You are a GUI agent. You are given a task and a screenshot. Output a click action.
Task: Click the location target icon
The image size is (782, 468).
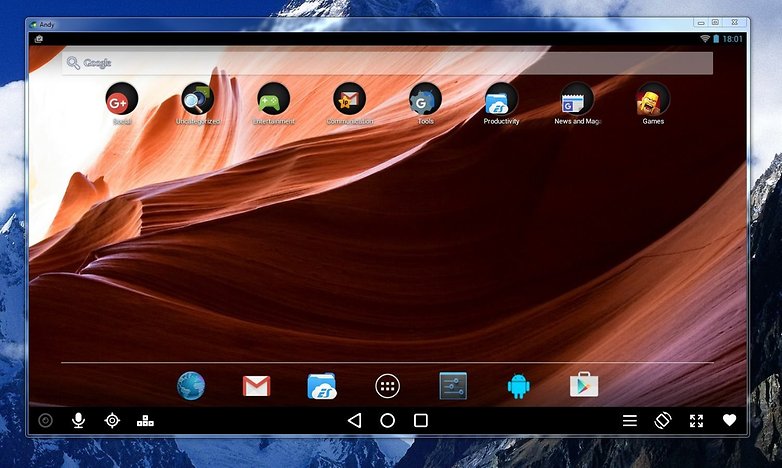(112, 421)
